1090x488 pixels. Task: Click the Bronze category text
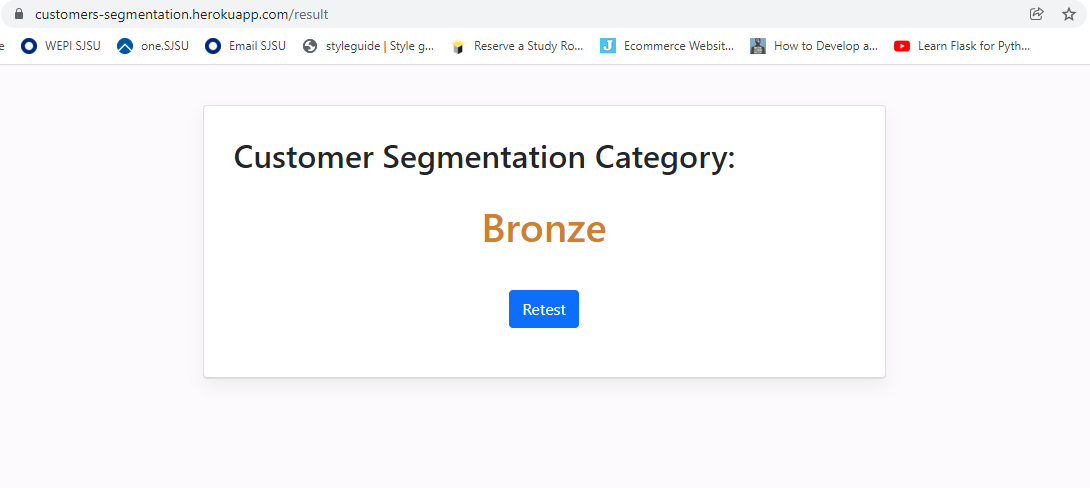click(x=544, y=228)
